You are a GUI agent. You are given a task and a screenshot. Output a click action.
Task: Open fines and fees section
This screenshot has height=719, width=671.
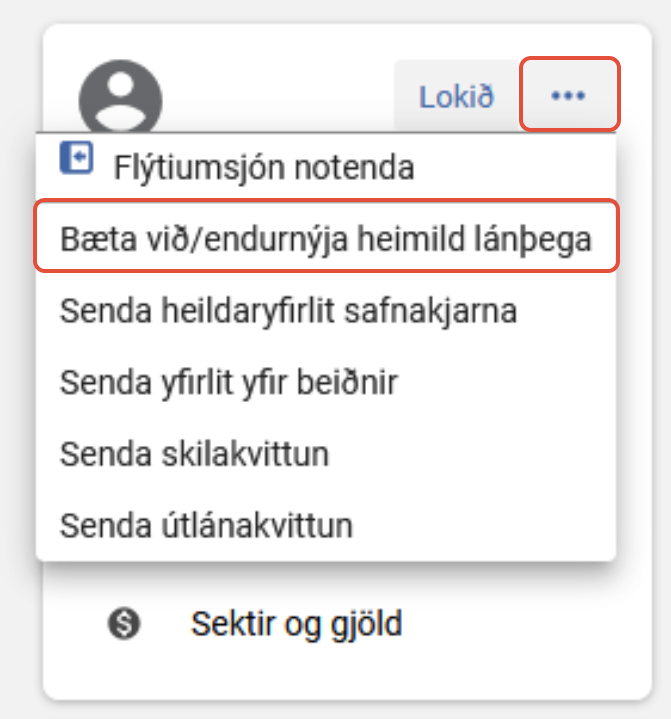tap(296, 624)
